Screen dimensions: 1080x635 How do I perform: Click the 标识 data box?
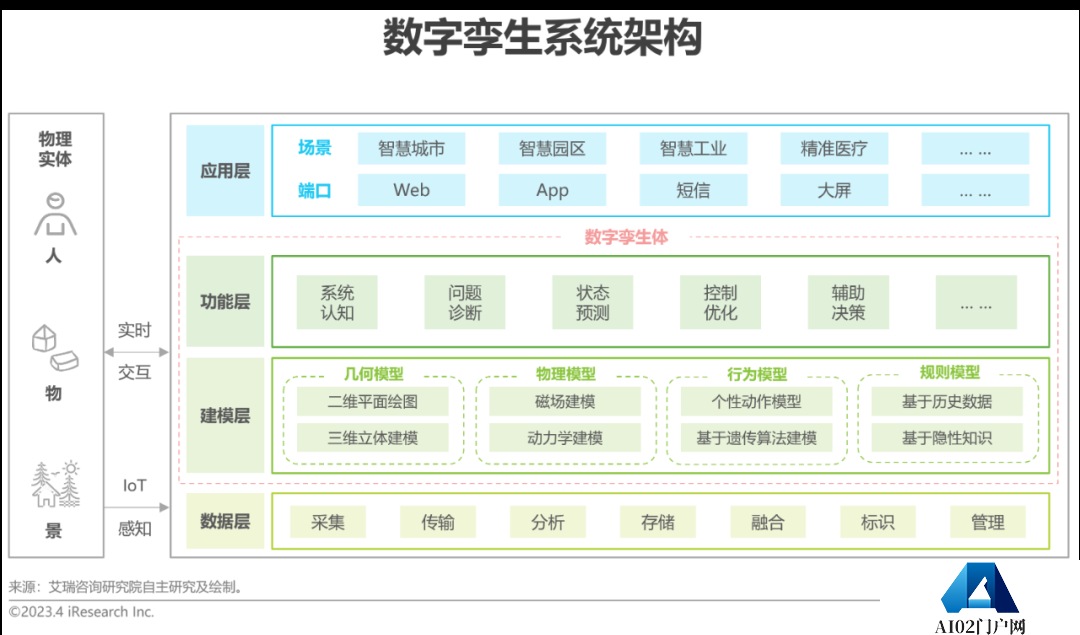878,522
